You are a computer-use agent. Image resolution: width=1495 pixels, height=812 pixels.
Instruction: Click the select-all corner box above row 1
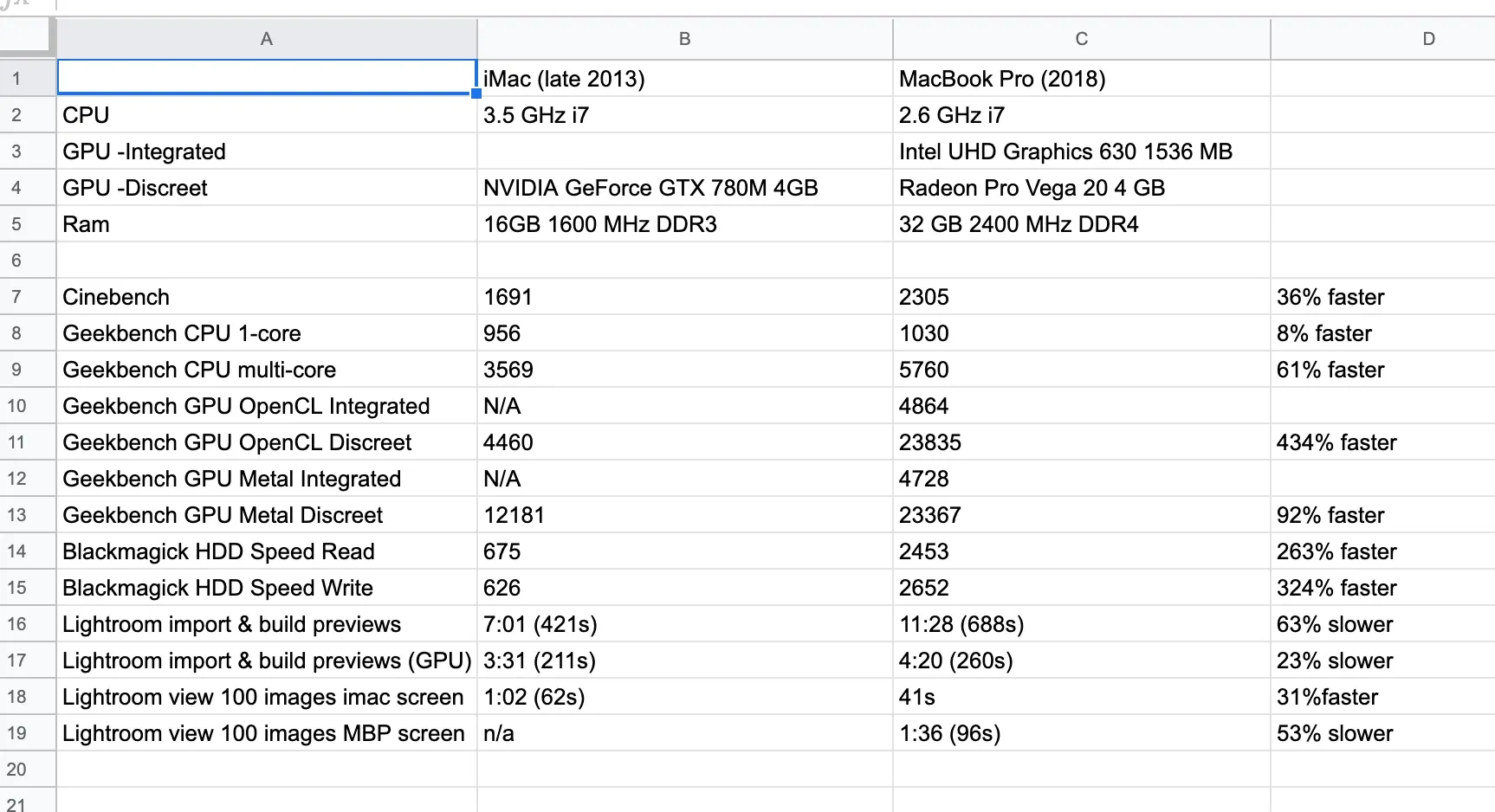[28, 38]
